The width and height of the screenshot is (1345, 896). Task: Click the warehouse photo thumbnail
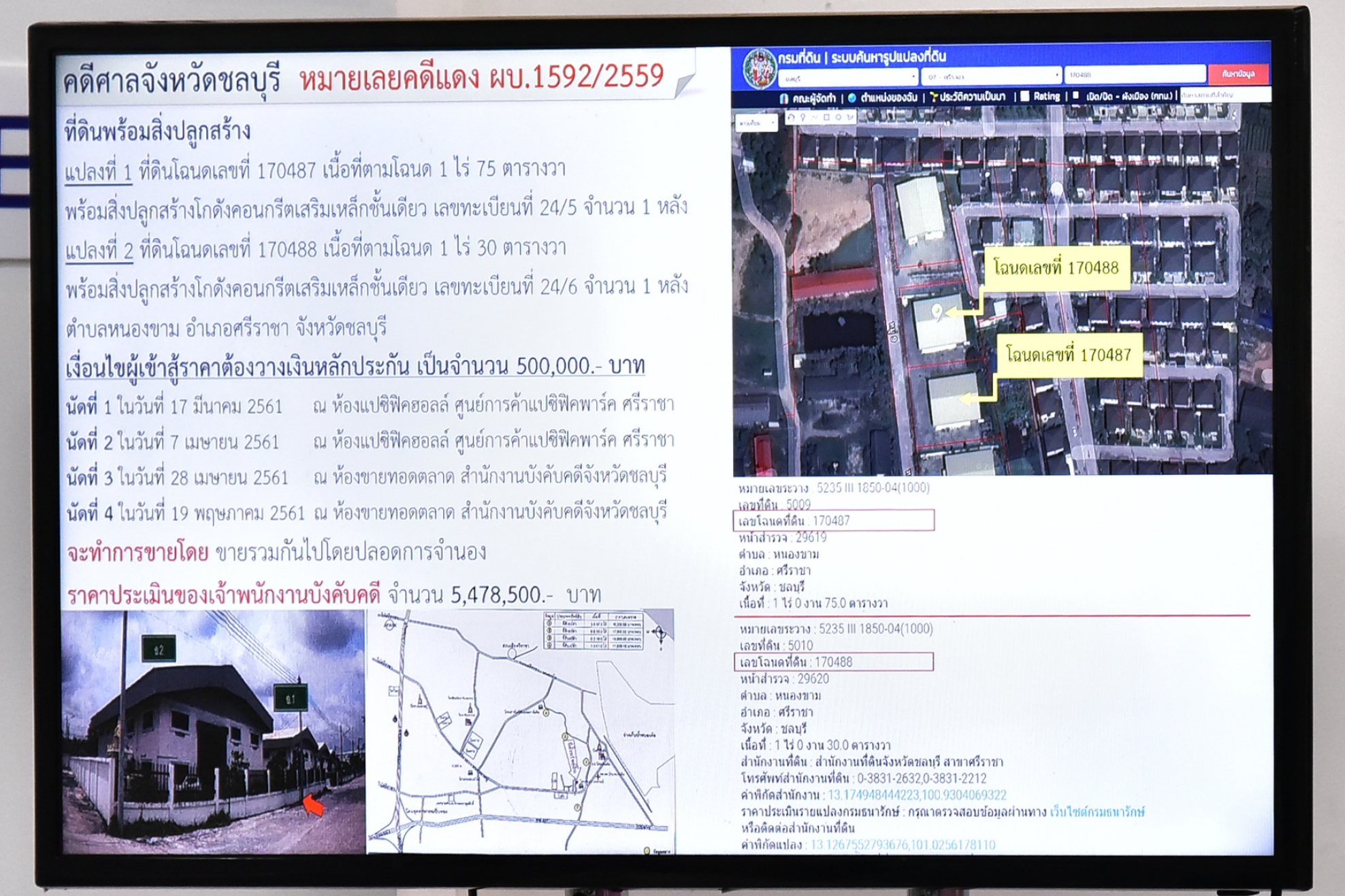tap(213, 731)
